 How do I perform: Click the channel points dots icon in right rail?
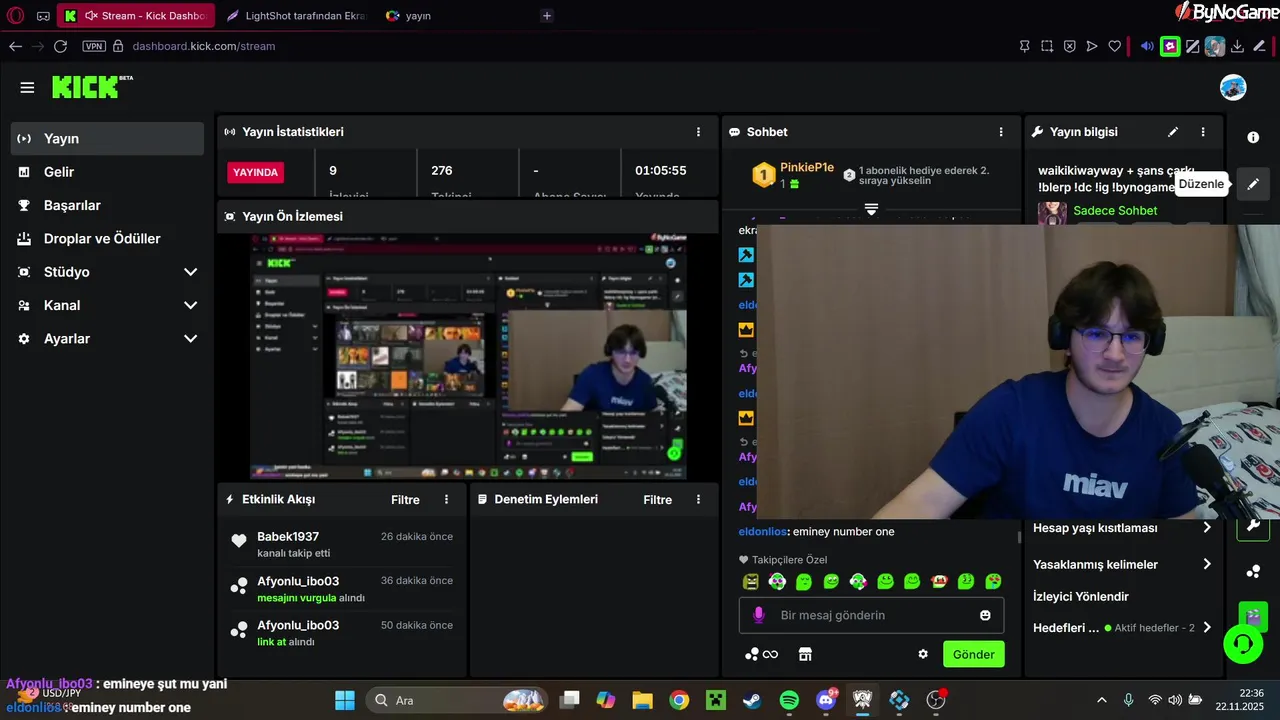pos(1253,571)
